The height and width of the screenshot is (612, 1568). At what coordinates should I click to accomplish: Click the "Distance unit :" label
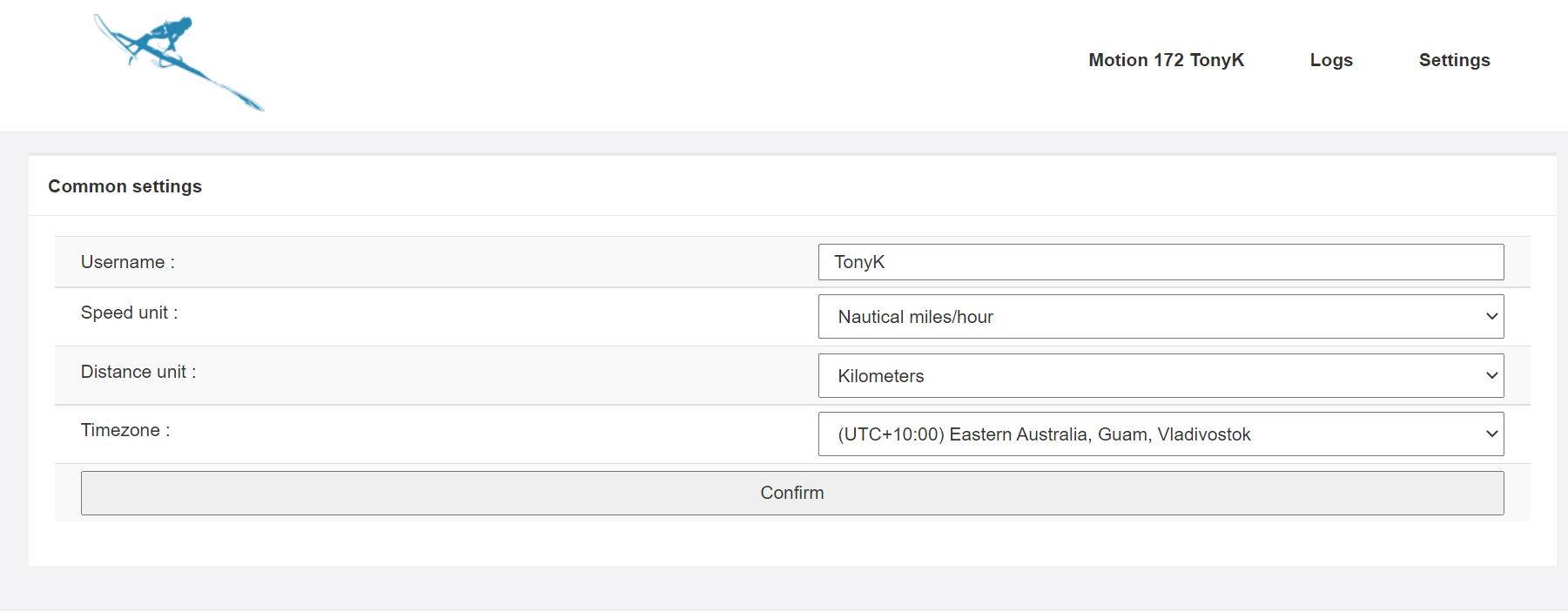click(138, 372)
